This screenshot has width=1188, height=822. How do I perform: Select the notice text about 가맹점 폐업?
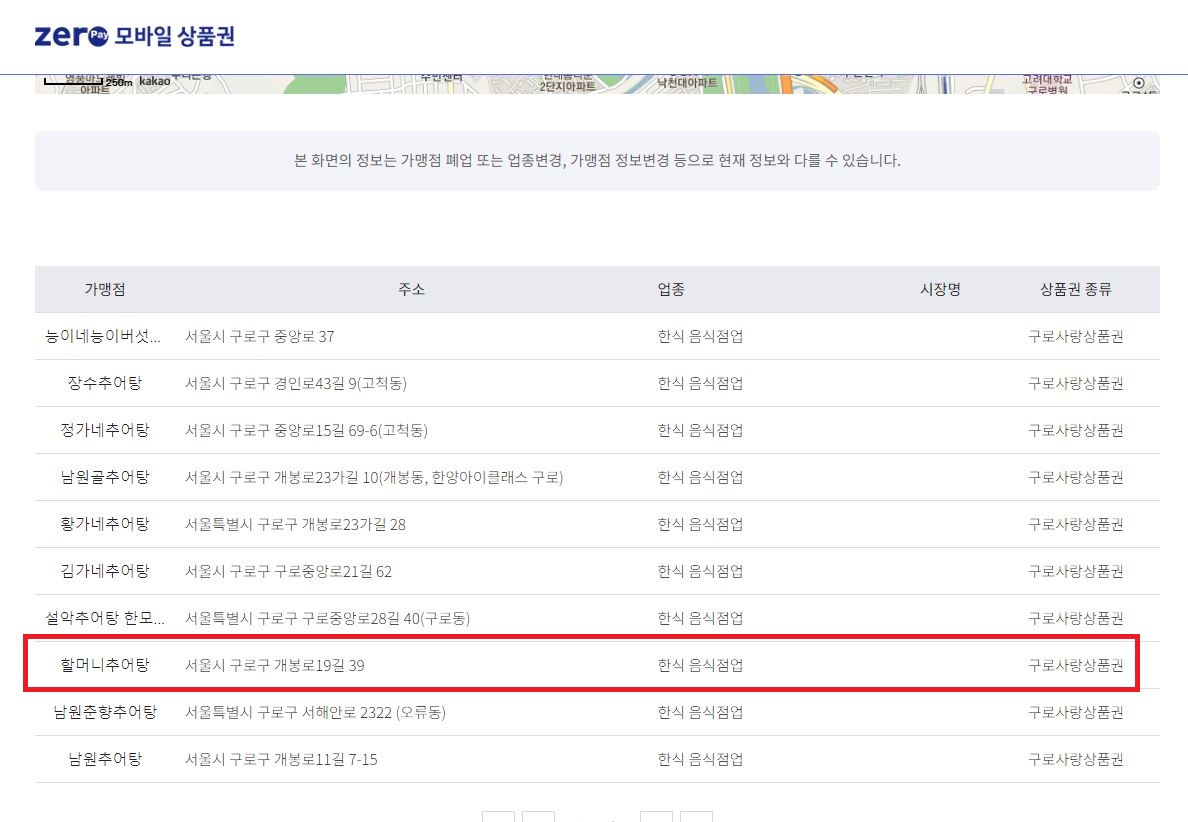[x=597, y=161]
